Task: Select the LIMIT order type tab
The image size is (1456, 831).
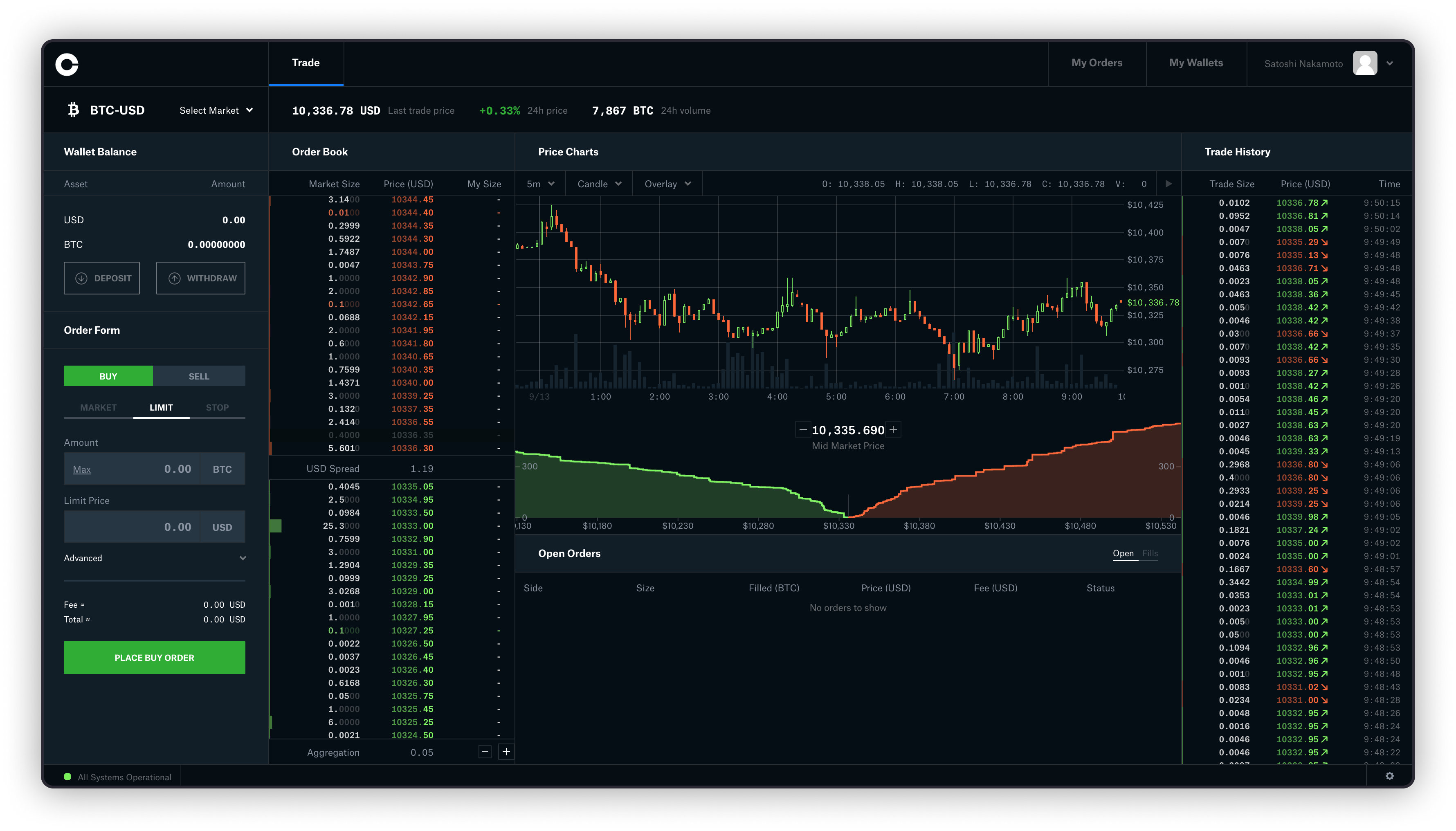Action: coord(160,407)
